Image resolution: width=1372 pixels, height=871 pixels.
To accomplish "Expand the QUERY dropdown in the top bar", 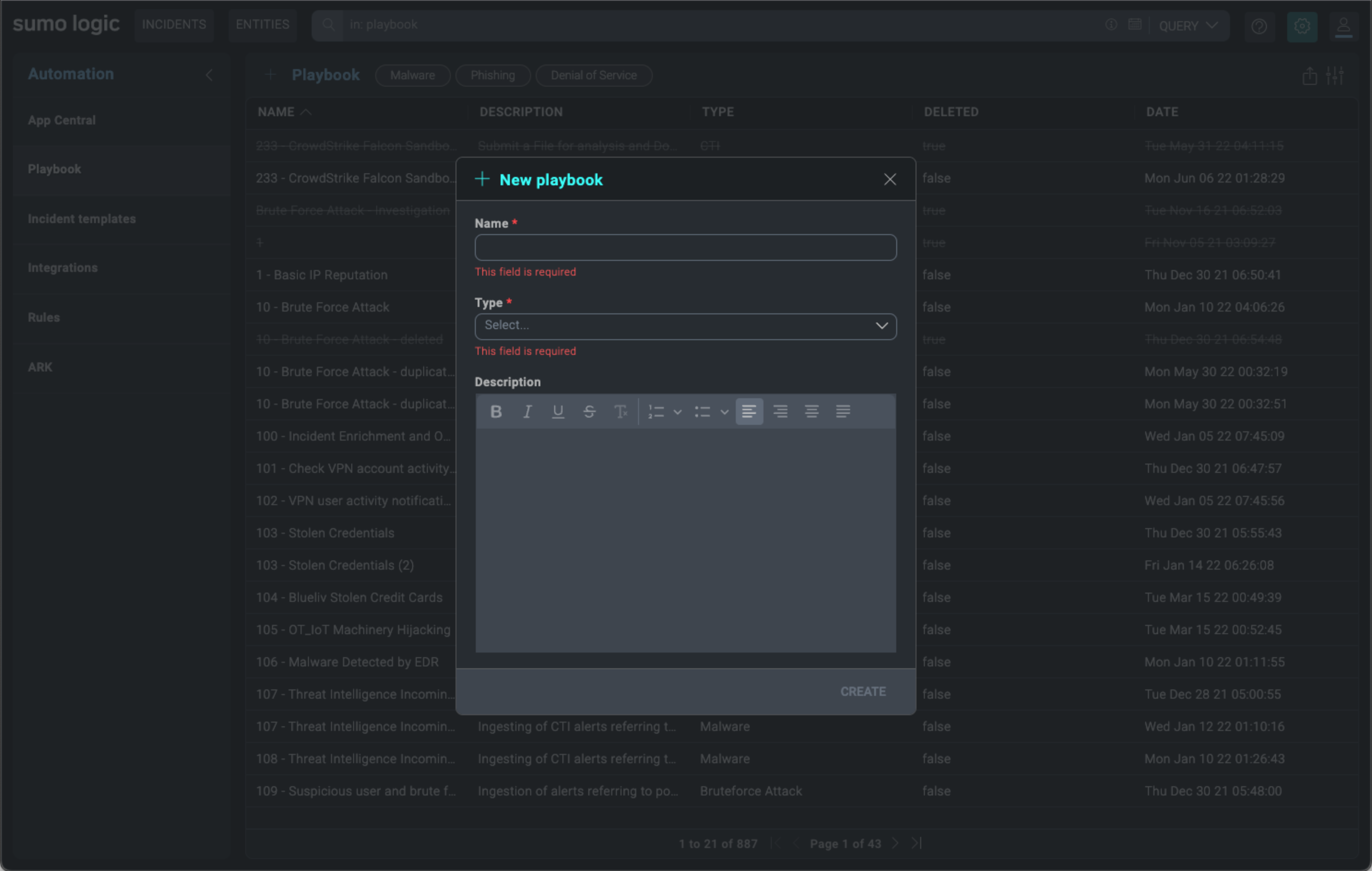I will coord(1189,26).
